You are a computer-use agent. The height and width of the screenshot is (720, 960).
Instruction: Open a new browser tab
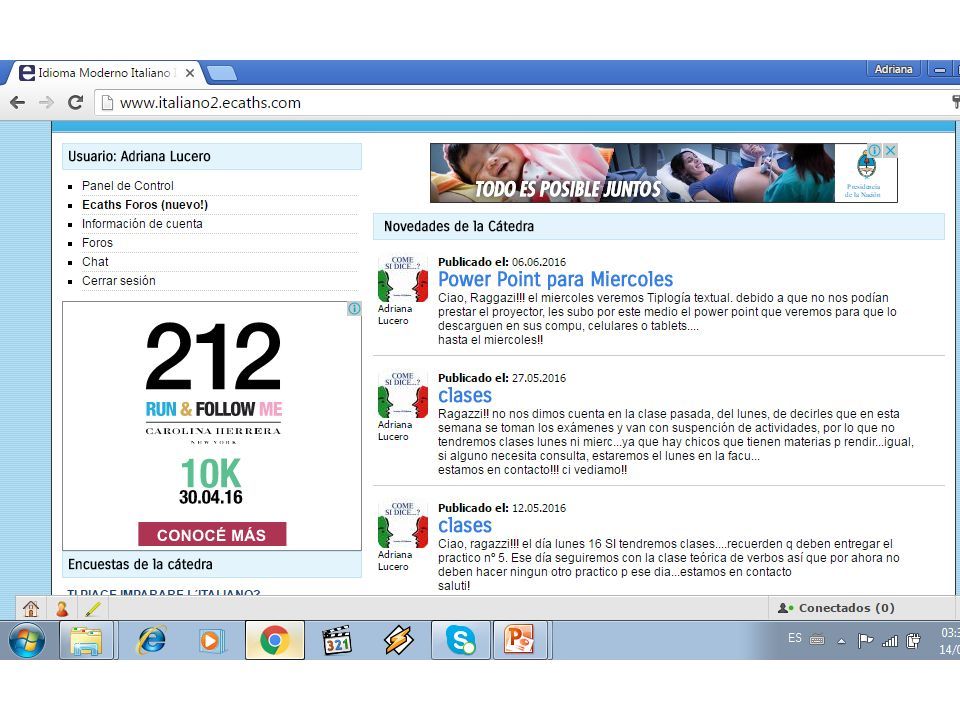(x=222, y=73)
